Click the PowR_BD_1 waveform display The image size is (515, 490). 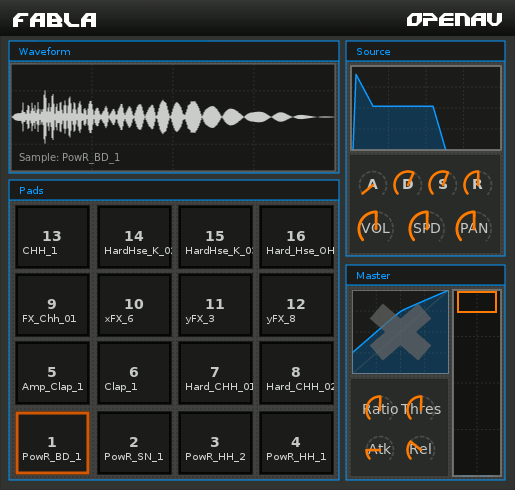pos(173,117)
